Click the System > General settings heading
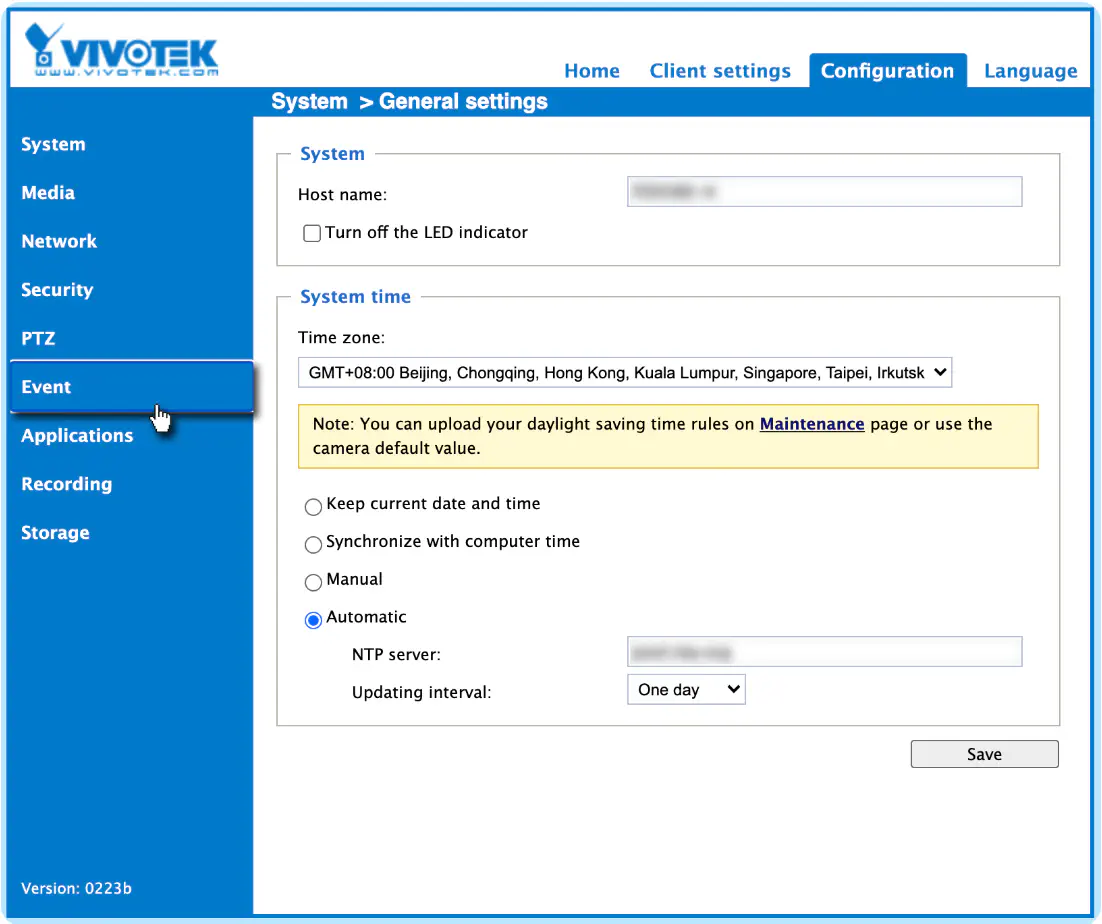 pyautogui.click(x=410, y=102)
